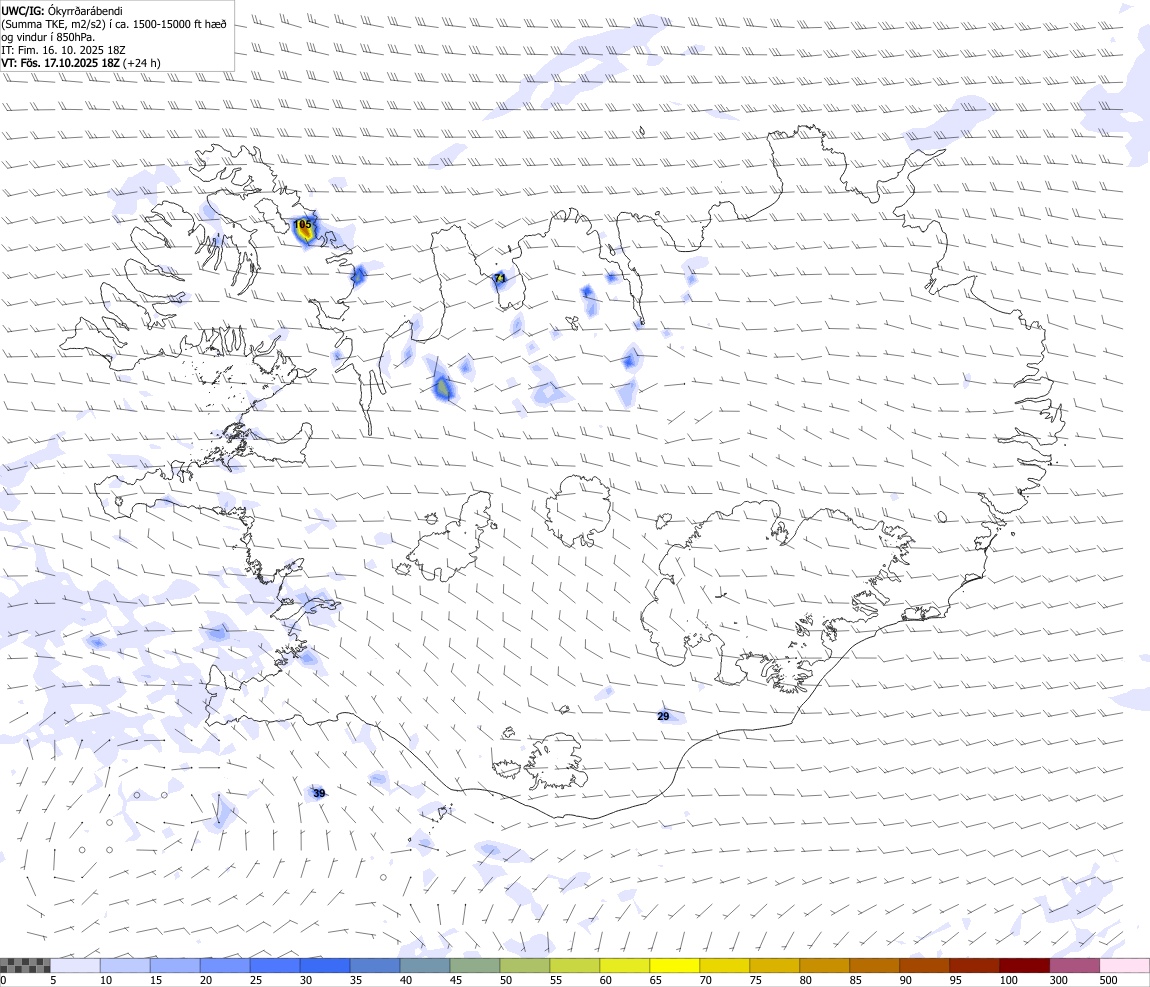Click the legend swatch between 70 and 75
Viewport: 1150px width, 987px height.
tap(725, 965)
